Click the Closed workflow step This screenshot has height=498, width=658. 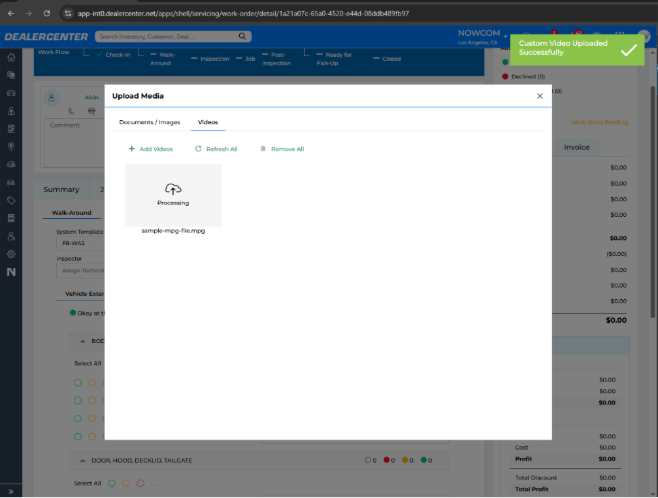[x=387, y=59]
